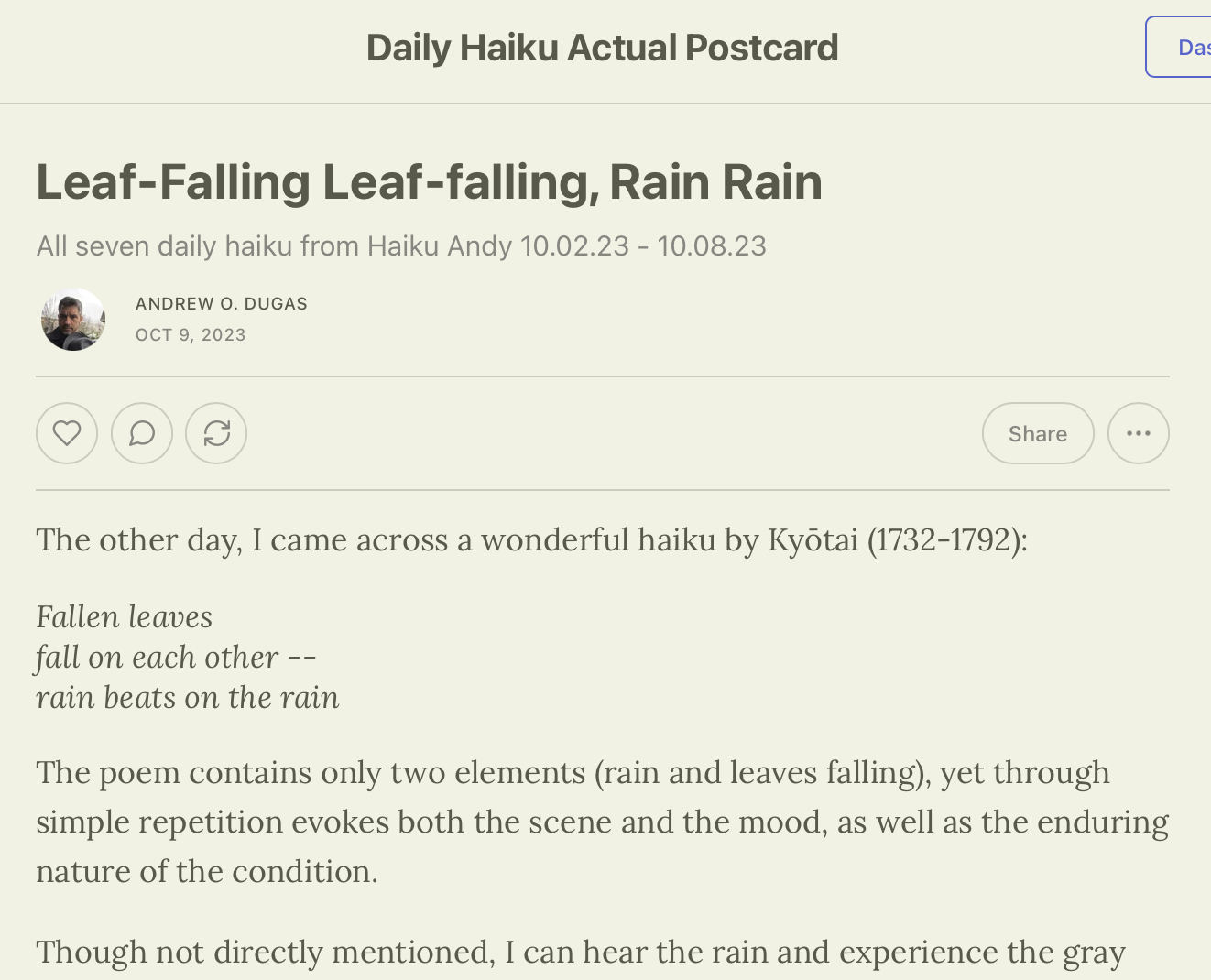Click the Share button
1211x980 pixels.
tap(1037, 433)
